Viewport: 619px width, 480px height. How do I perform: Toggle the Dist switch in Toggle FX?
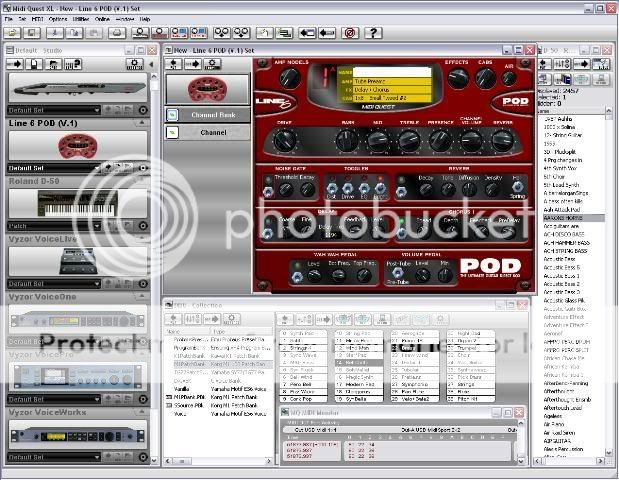click(332, 189)
